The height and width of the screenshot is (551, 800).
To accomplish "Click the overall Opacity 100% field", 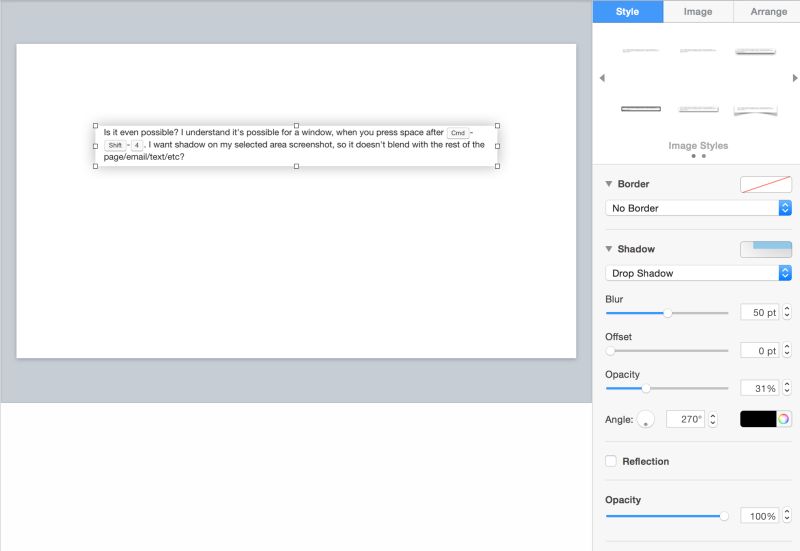I will point(760,516).
